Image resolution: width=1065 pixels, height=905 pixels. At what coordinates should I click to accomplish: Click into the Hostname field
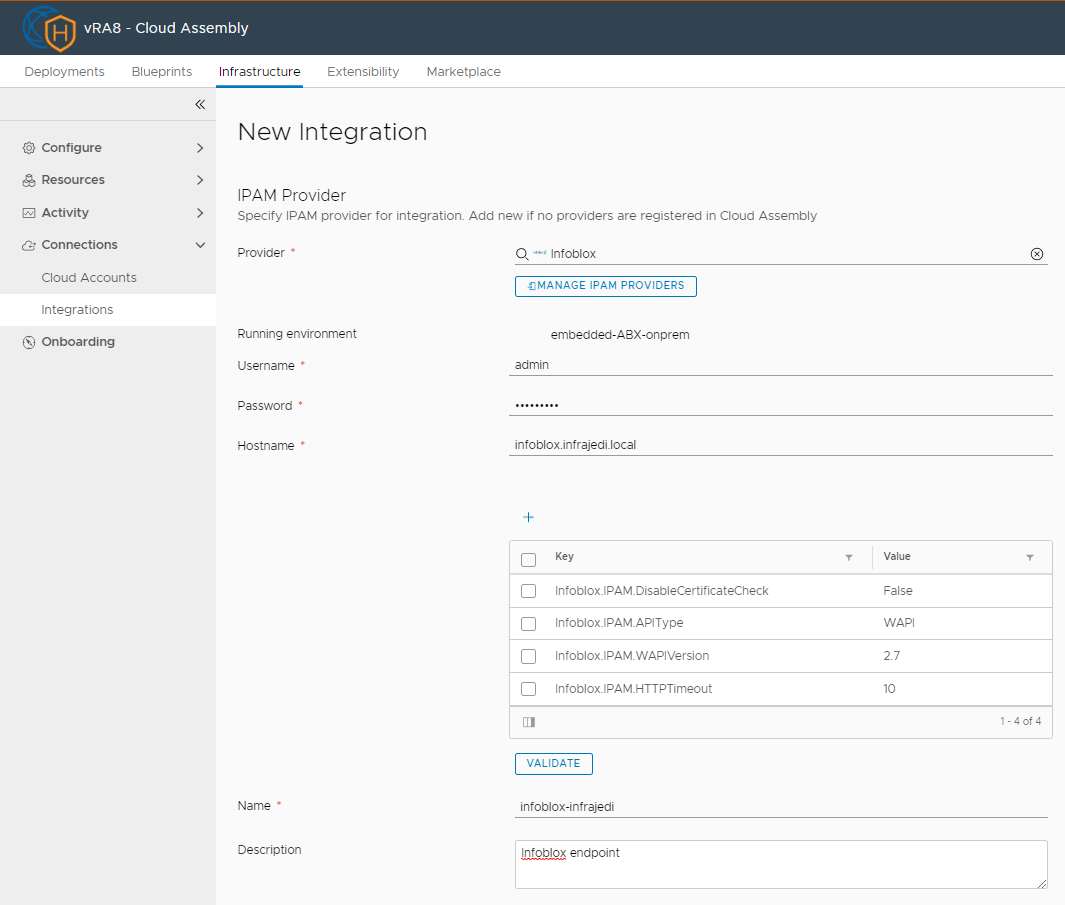point(780,445)
